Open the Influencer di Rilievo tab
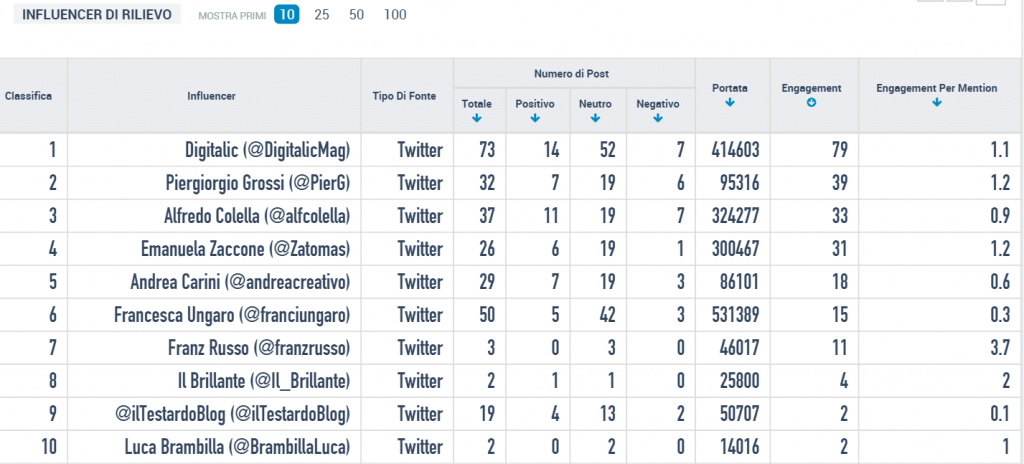Viewport: 1024px width, 464px height. 97,15
